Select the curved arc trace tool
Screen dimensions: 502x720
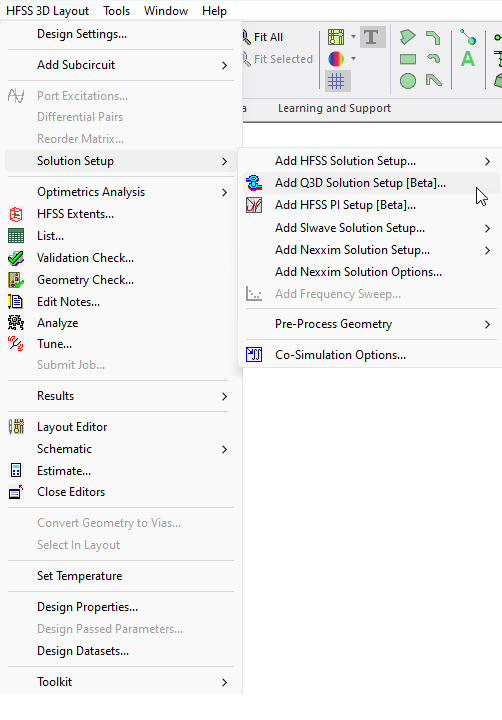(x=434, y=58)
